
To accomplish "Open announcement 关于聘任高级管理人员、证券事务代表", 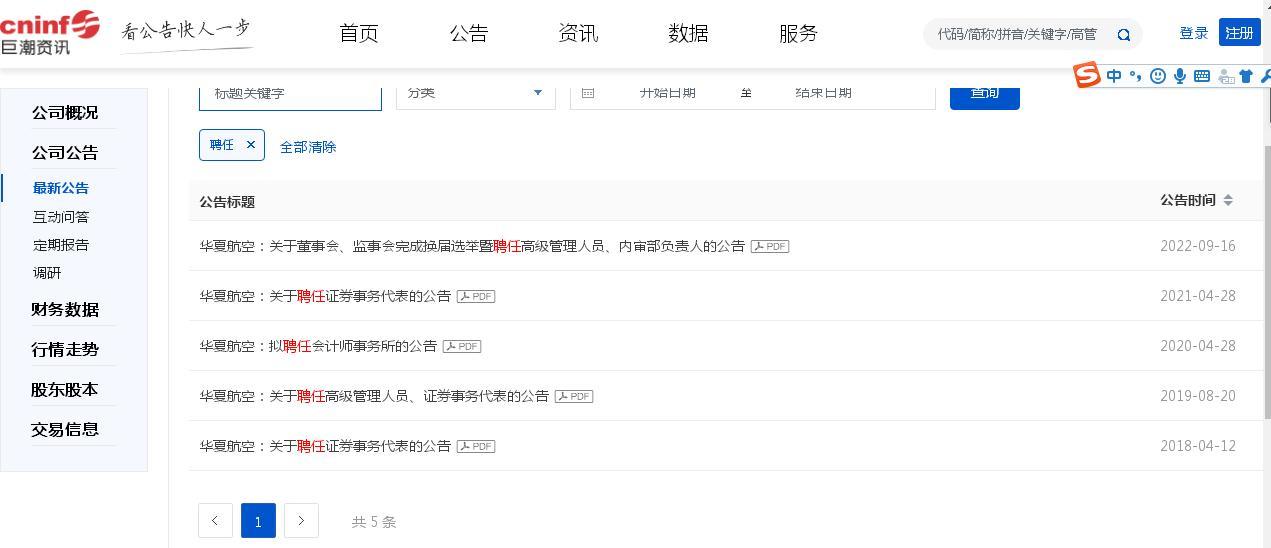I will pyautogui.click(x=374, y=396).
